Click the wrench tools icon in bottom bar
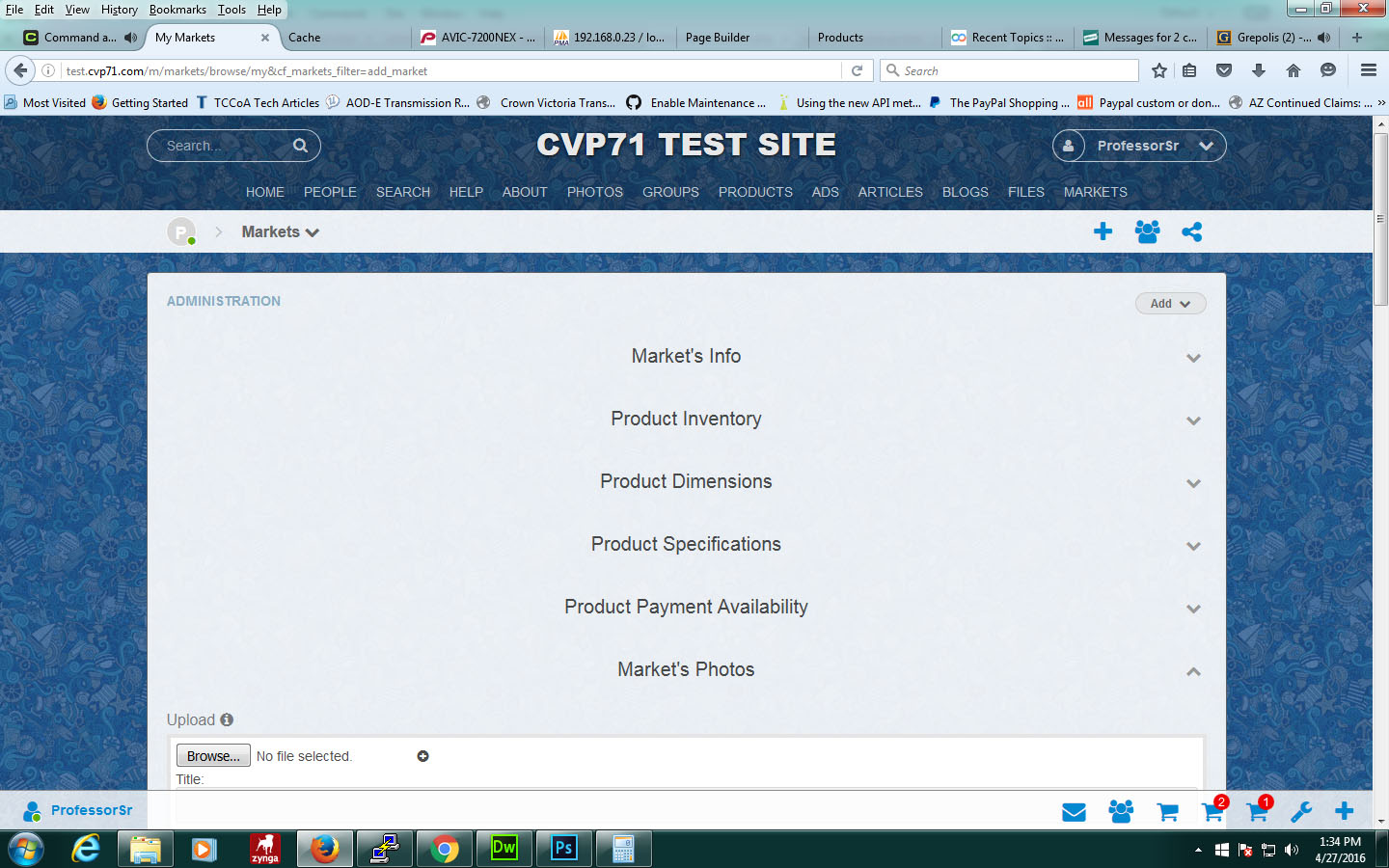The width and height of the screenshot is (1389, 868). pyautogui.click(x=1301, y=812)
